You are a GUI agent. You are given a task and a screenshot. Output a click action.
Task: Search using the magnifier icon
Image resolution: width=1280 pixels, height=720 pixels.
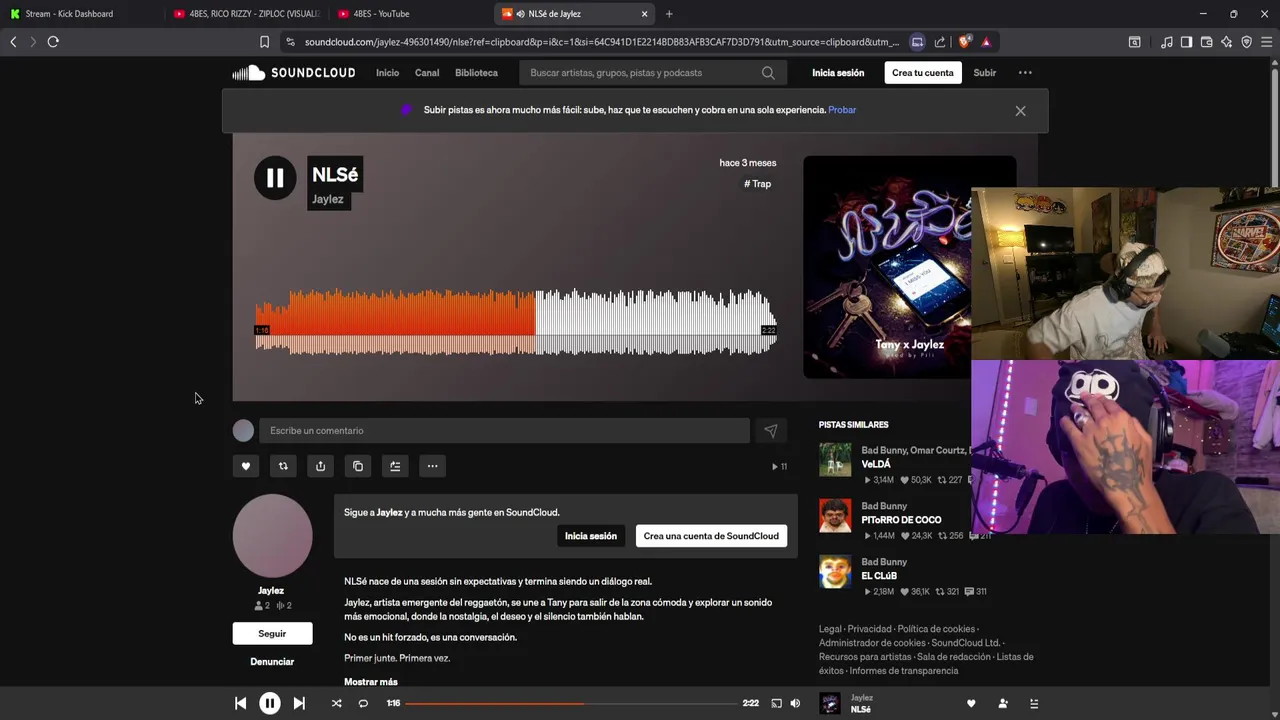point(768,73)
